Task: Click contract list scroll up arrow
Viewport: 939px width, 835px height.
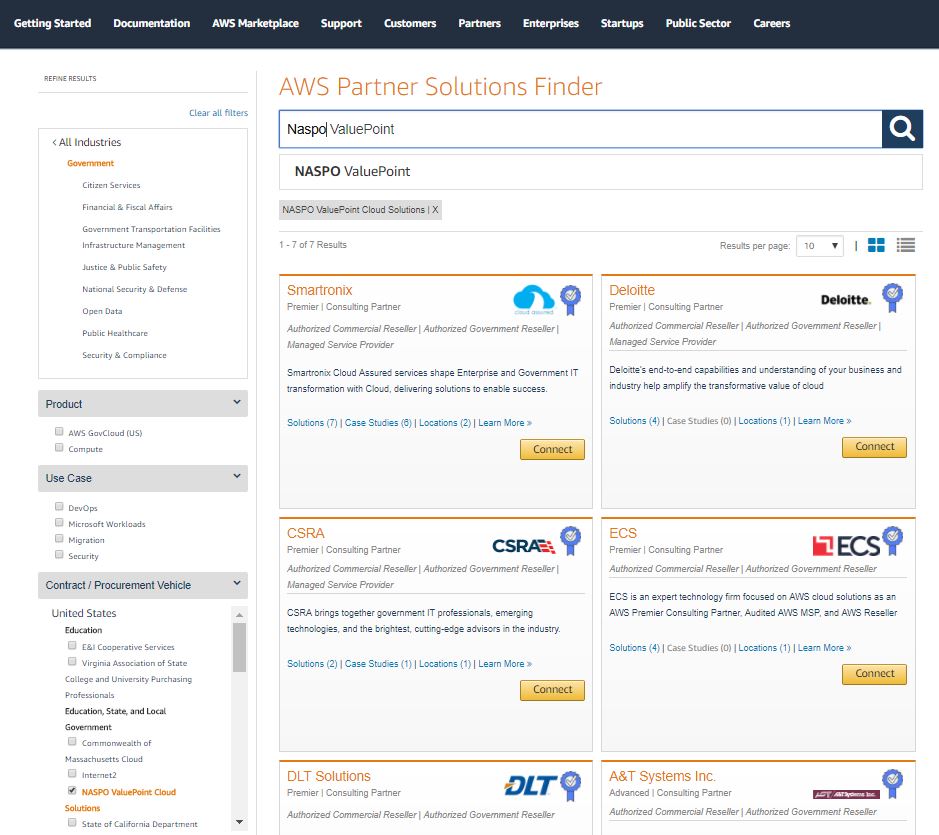Action: [239, 615]
